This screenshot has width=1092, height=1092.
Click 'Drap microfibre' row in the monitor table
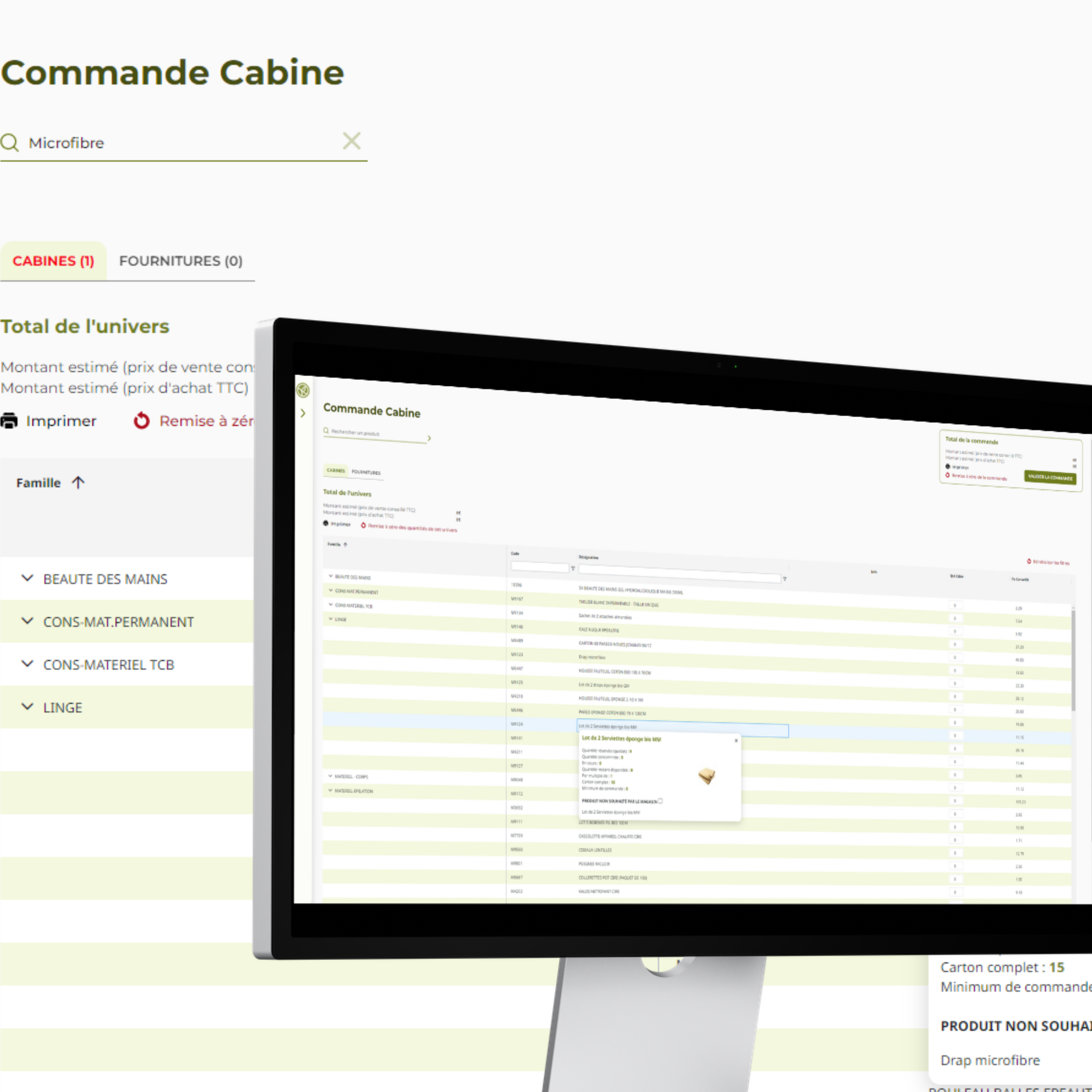click(x=592, y=657)
